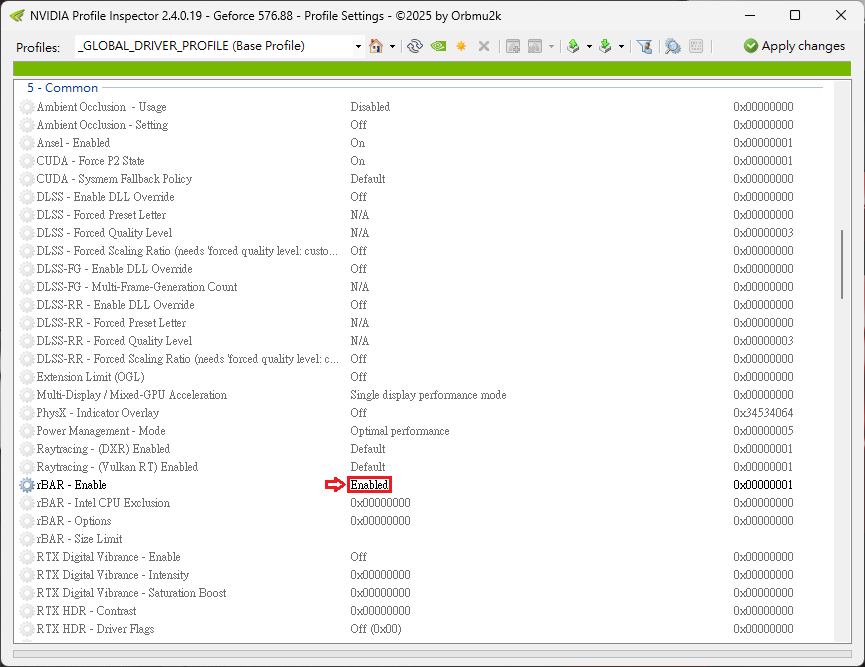Viewport: 865px width, 667px height.
Task: Select DLSS - Forced Quality Level setting
Action: click(104, 233)
